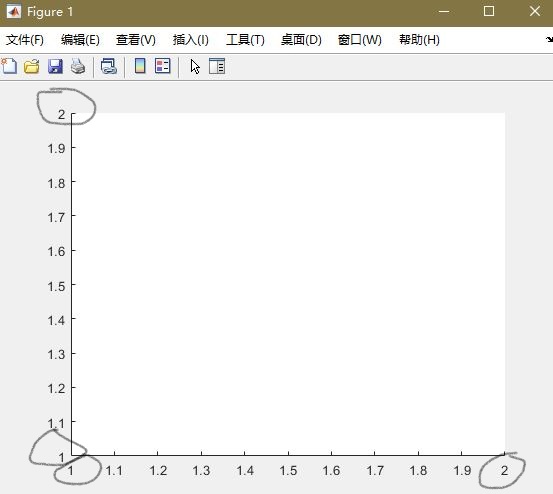Maximize the Figure 1 window
Image resolution: width=553 pixels, height=494 pixels.
pyautogui.click(x=489, y=11)
